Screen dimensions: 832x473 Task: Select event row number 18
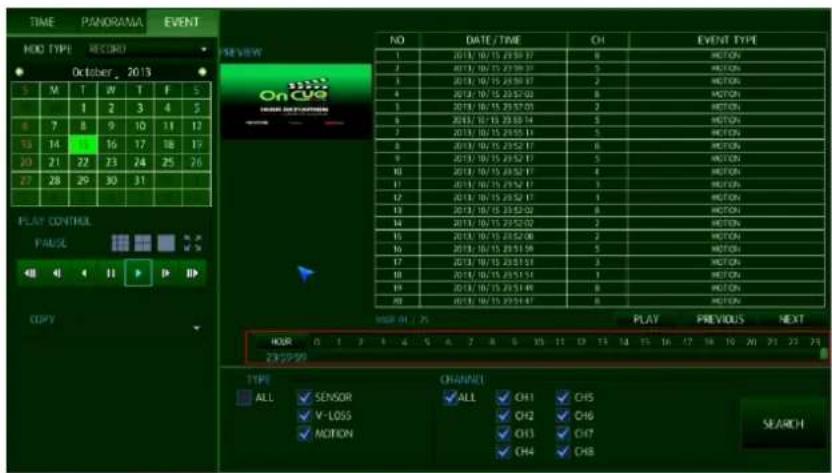click(x=600, y=275)
